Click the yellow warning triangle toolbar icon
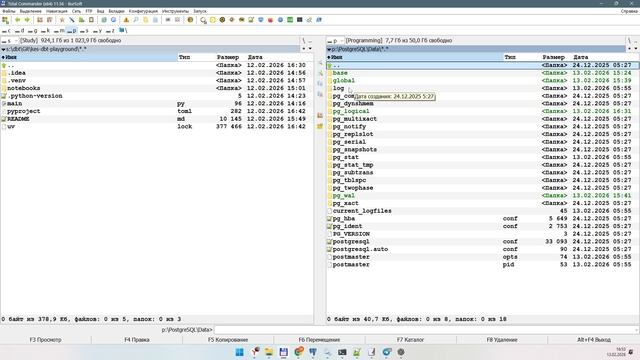Image resolution: width=640 pixels, height=360 pixels. [x=126, y=20]
